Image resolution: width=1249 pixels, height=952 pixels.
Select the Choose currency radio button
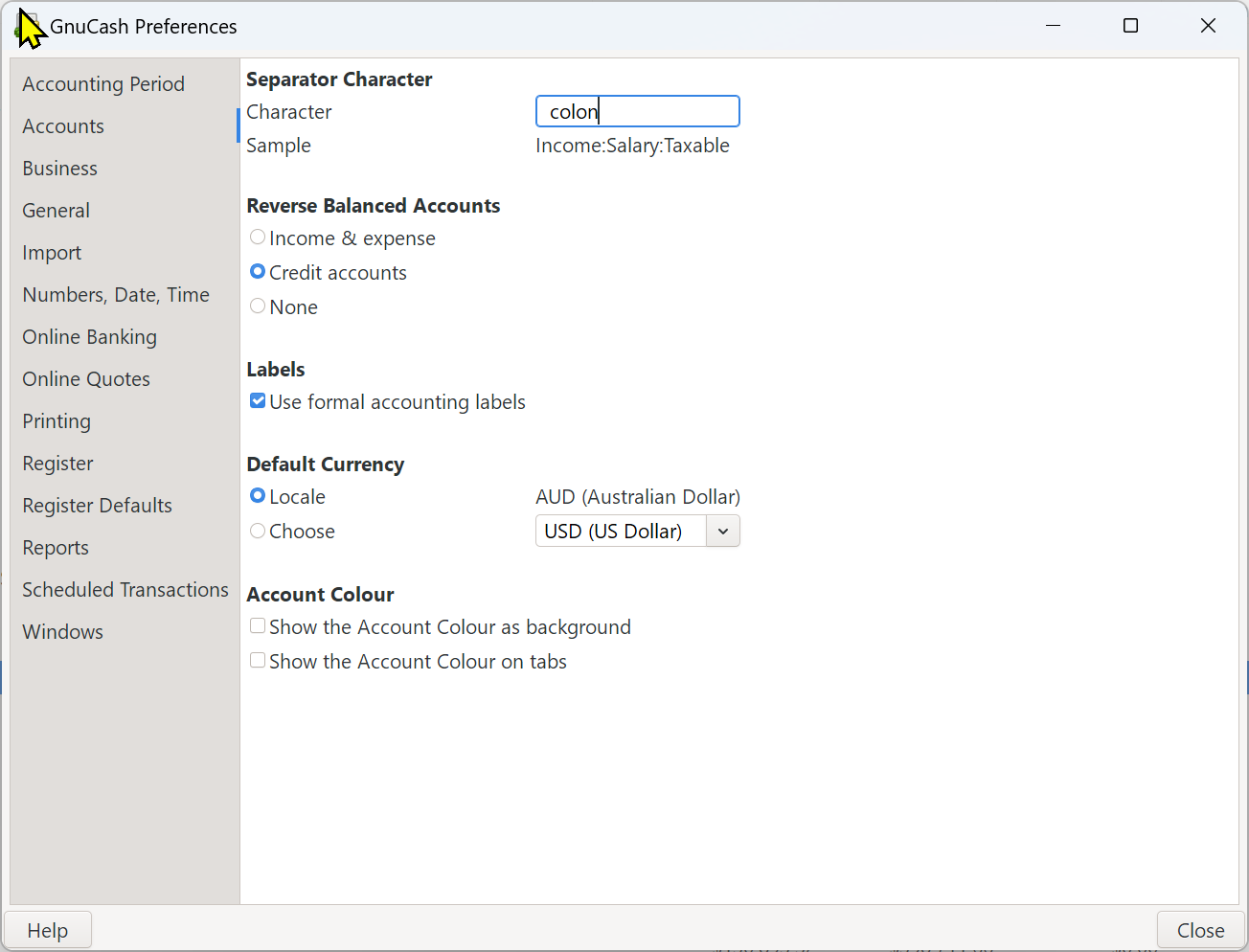(258, 531)
